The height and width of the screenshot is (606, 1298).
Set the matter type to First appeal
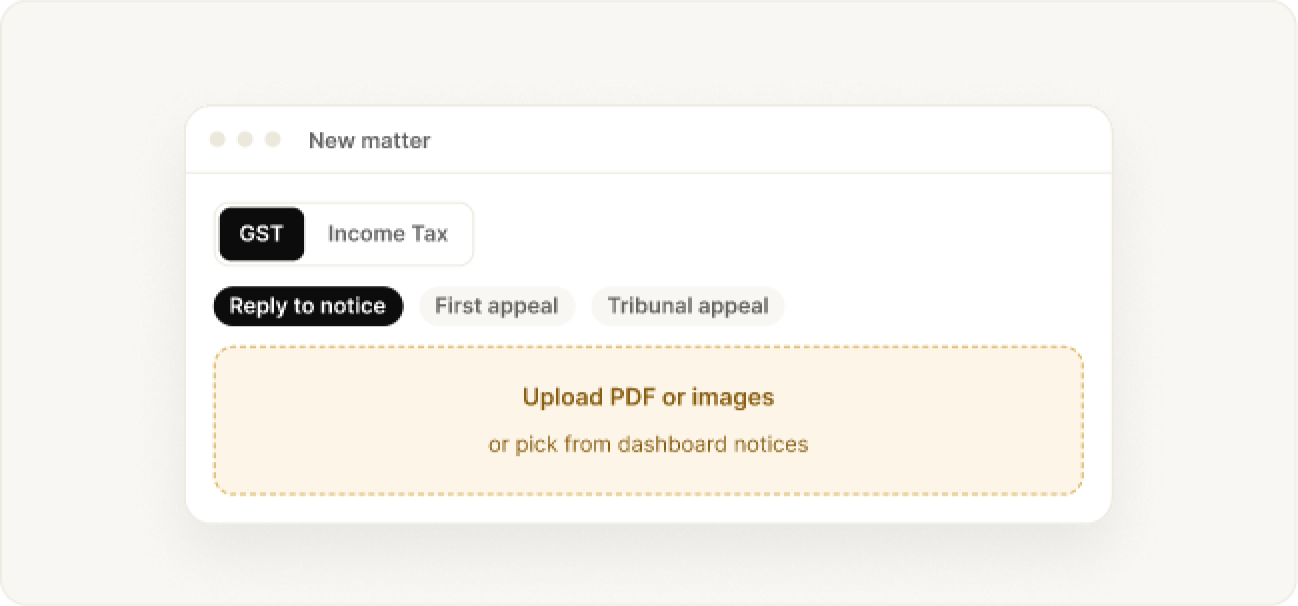click(x=497, y=306)
